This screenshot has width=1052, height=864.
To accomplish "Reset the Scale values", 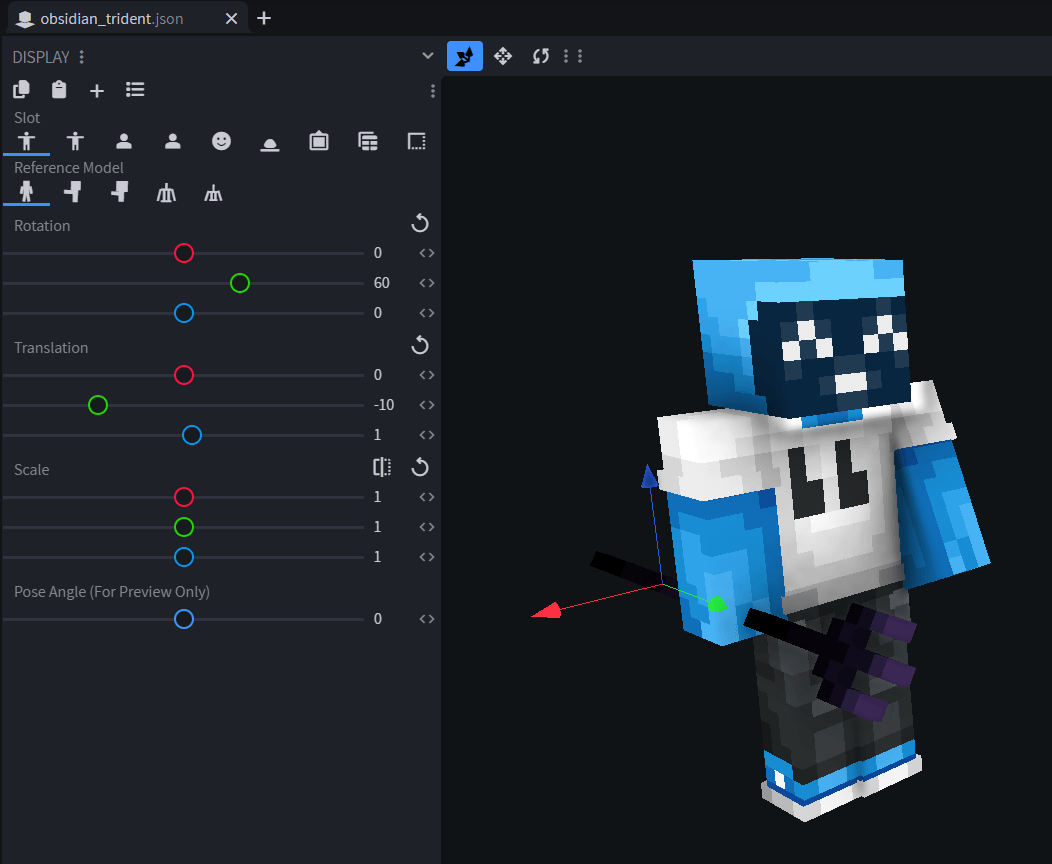I will pyautogui.click(x=420, y=468).
